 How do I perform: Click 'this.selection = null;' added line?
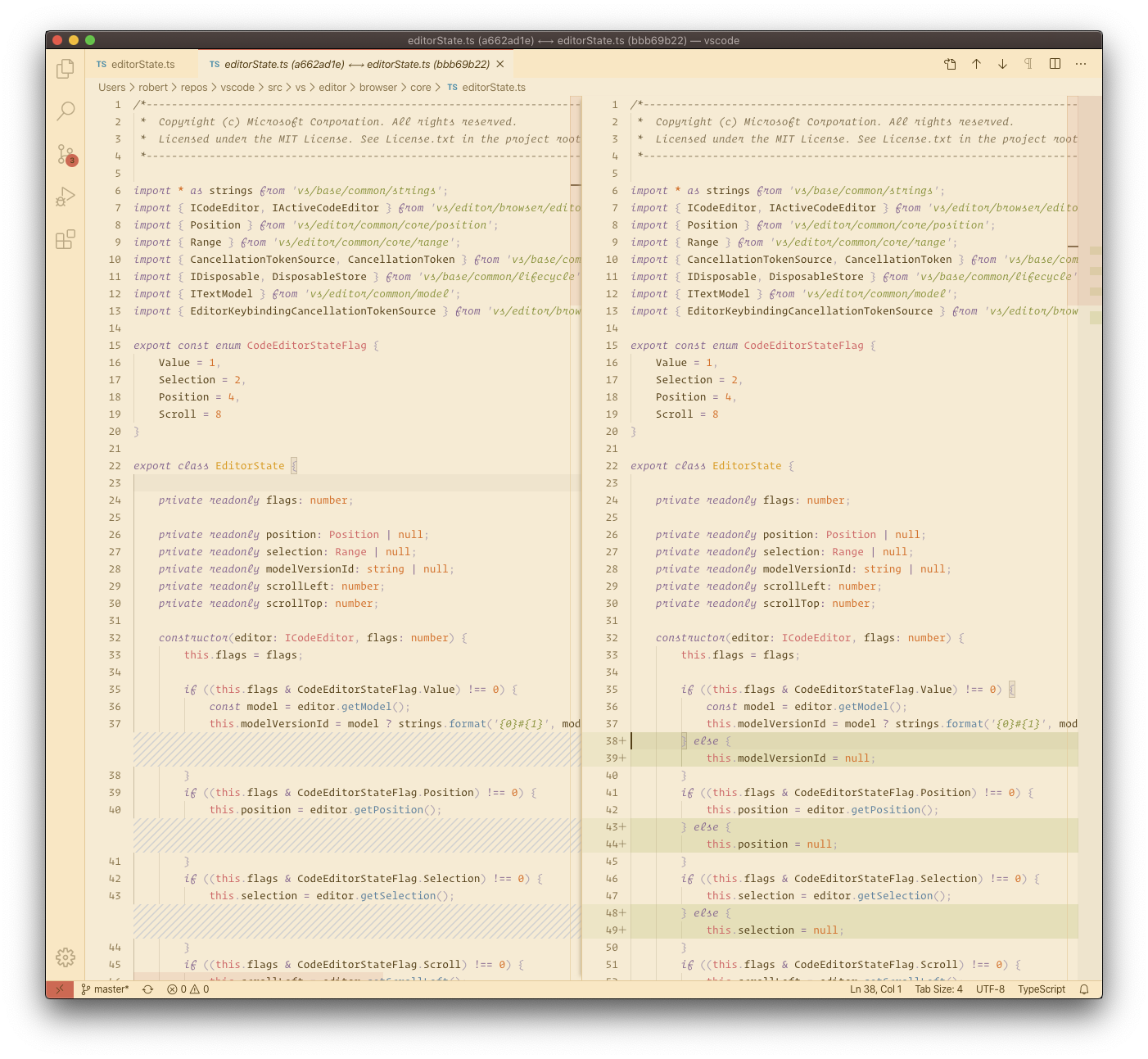click(775, 930)
